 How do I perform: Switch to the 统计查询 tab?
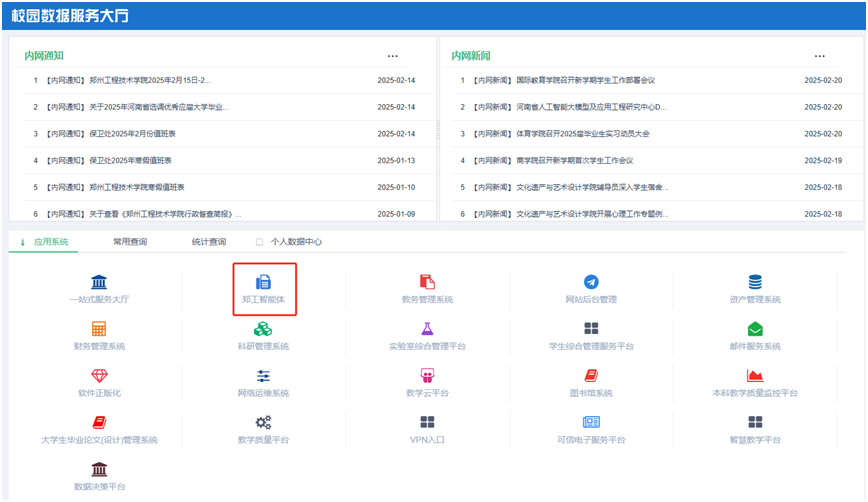coord(209,242)
